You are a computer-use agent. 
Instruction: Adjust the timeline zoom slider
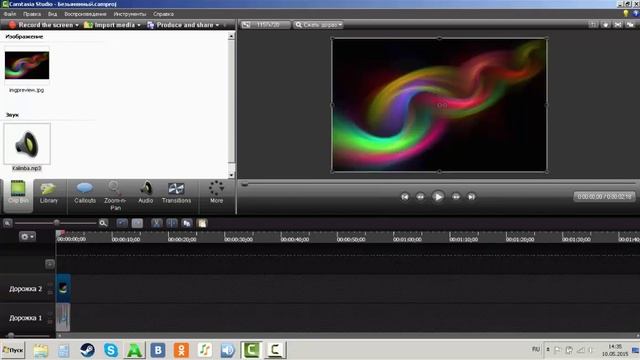tap(56, 223)
